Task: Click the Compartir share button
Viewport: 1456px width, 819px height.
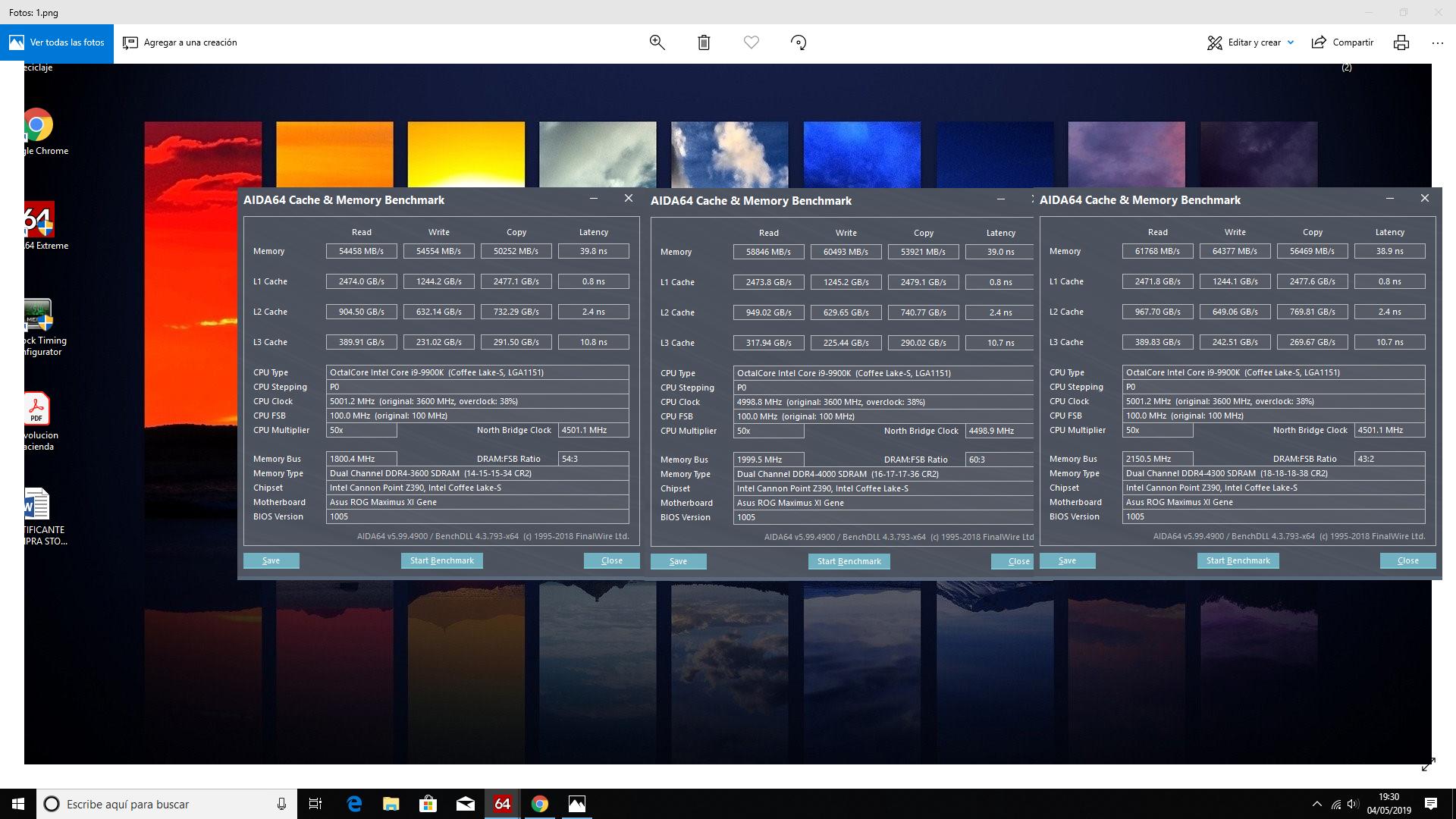Action: [x=1343, y=42]
